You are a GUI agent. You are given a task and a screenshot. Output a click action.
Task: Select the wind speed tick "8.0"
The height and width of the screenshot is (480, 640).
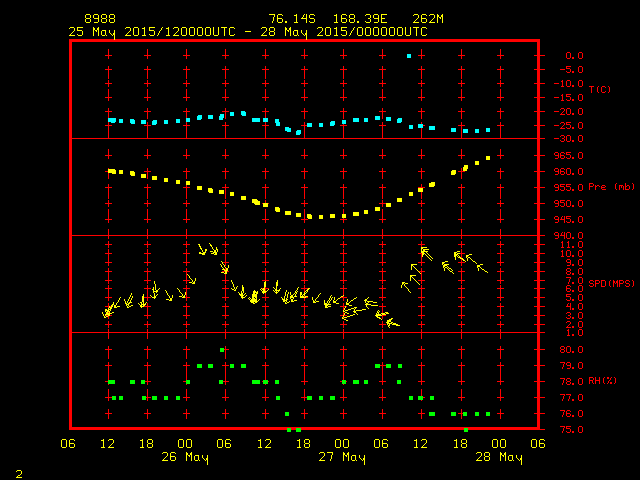click(574, 272)
